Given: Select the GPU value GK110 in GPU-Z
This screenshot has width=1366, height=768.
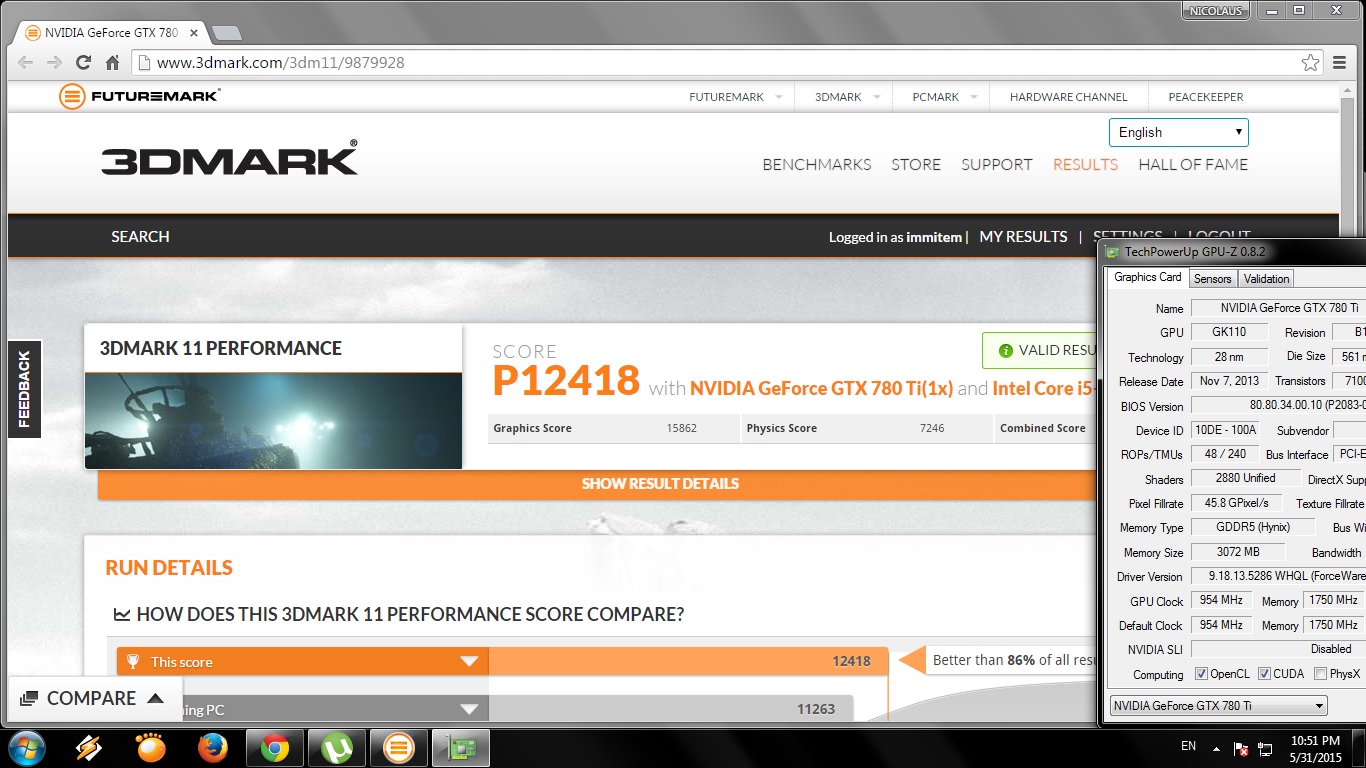Looking at the screenshot, I should 1229,332.
